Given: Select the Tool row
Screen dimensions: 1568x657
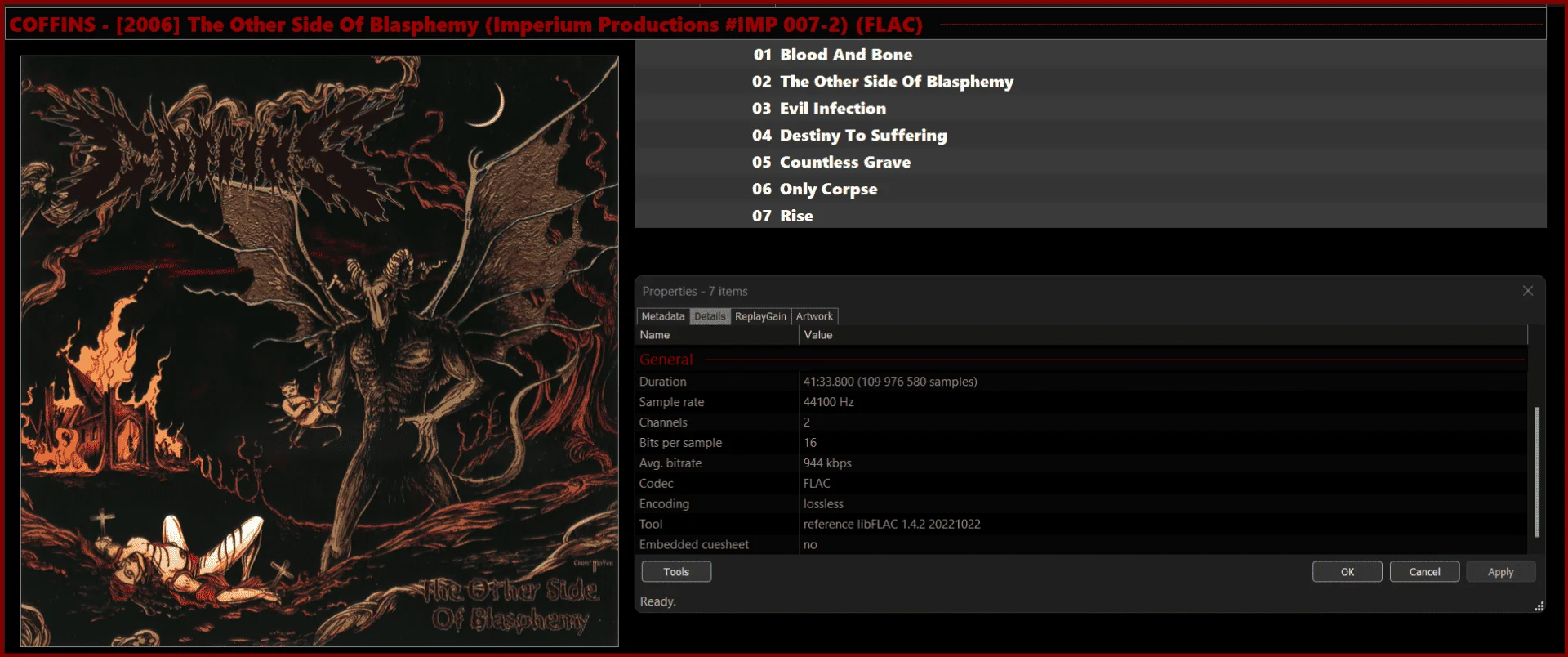Looking at the screenshot, I should pyautogui.click(x=1081, y=525).
